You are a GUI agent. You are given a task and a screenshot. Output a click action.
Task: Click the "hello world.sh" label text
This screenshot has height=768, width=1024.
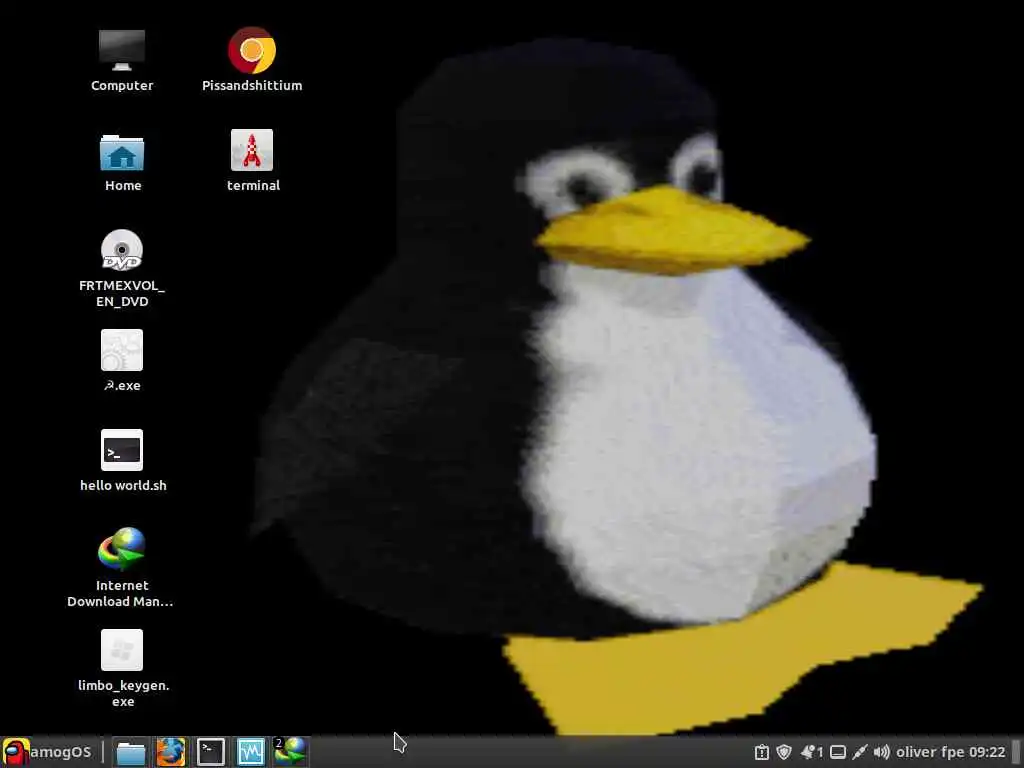[x=123, y=485]
